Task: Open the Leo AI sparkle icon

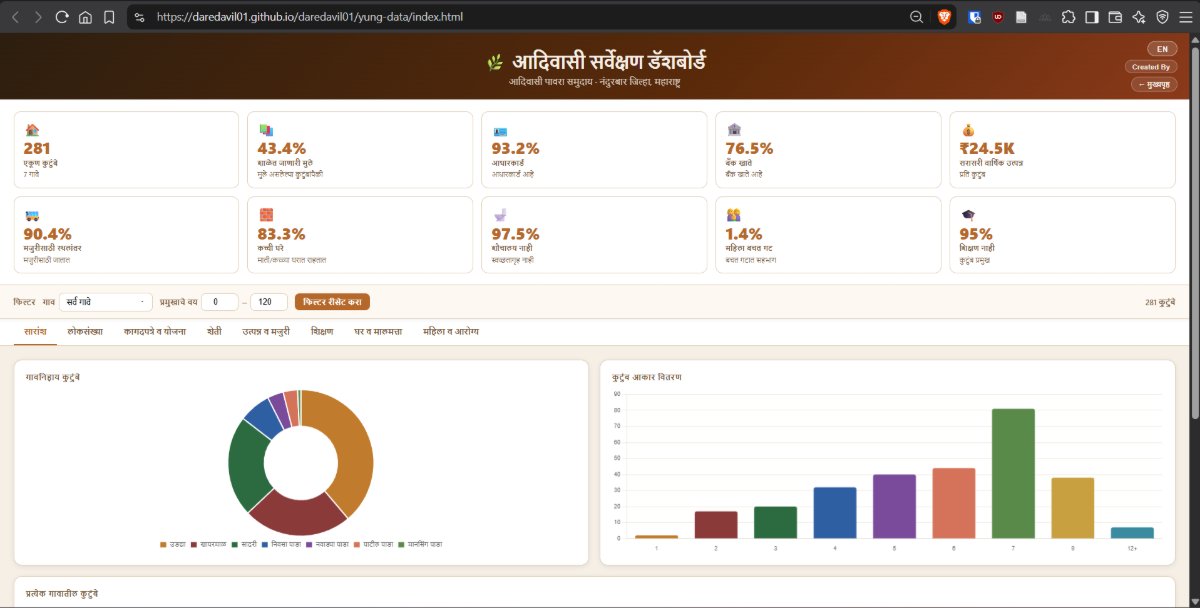Action: point(1139,17)
